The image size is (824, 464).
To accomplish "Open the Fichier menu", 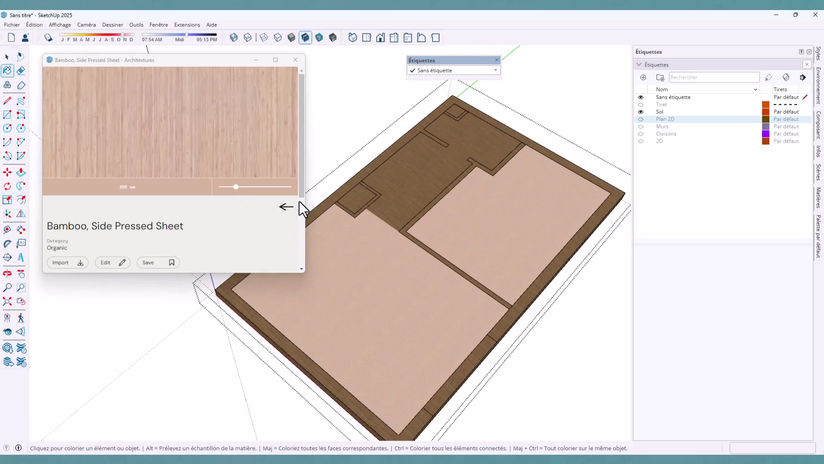I will click(x=12, y=25).
